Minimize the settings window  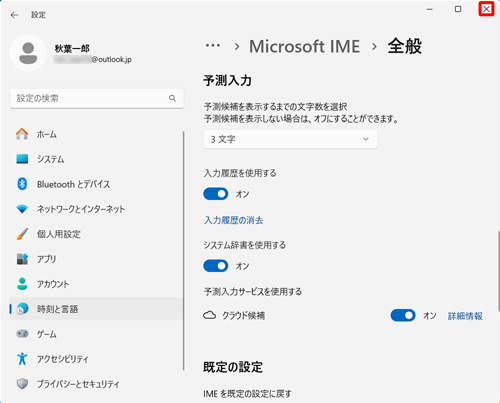430,9
